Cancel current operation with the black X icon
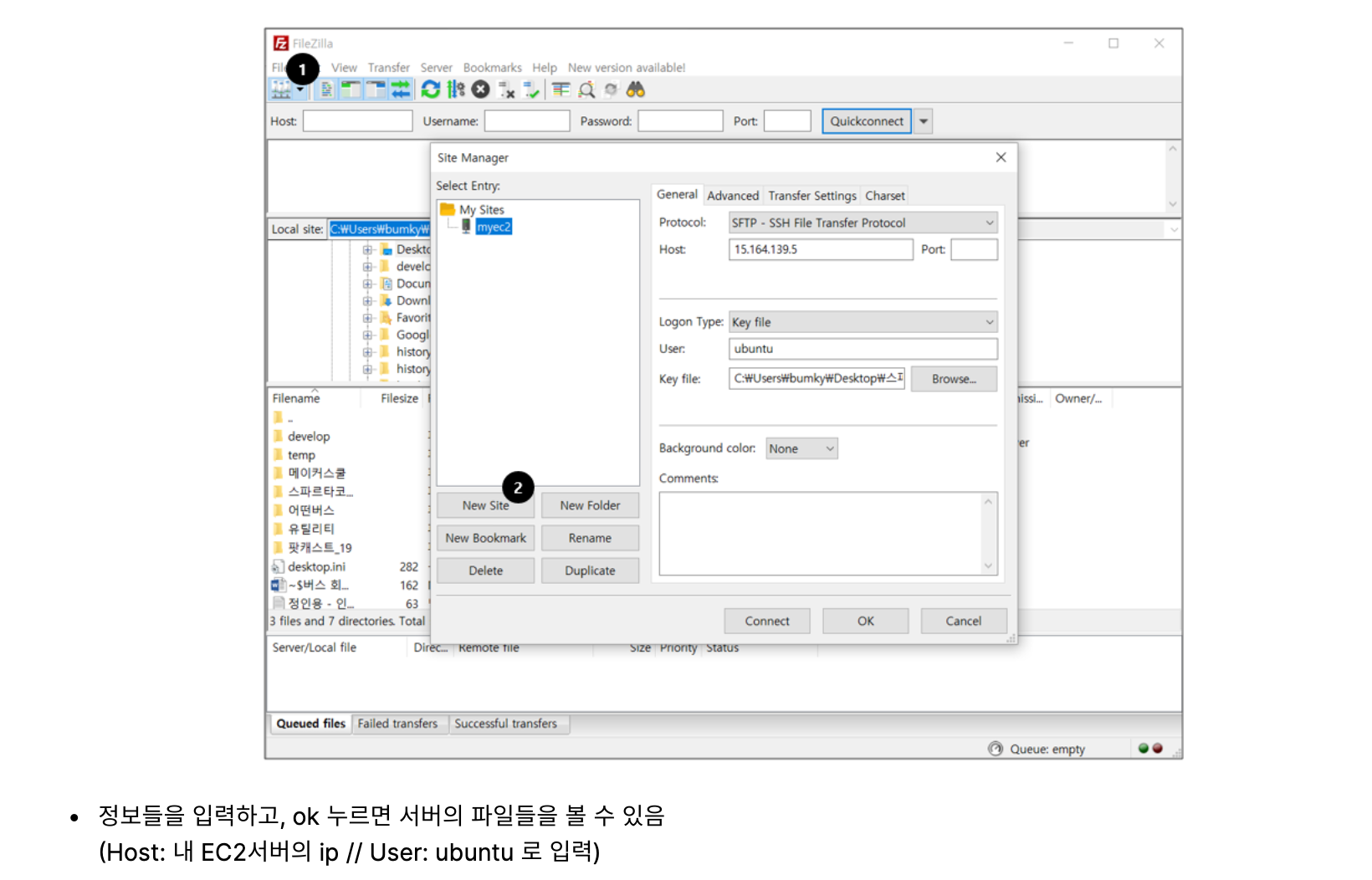1372x880 pixels. 480,90
